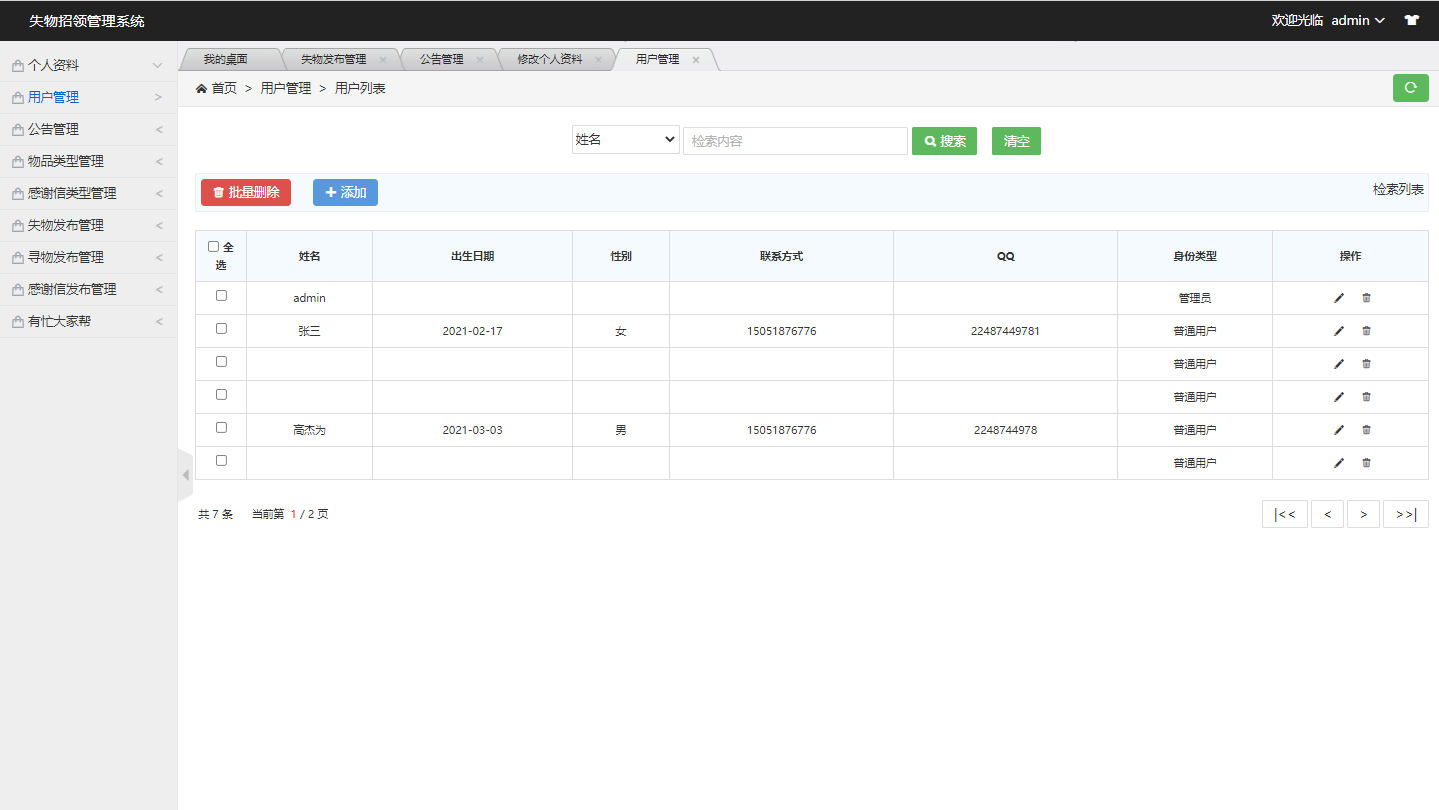The width and height of the screenshot is (1439, 810).
Task: Click the trash icon for 张三 row
Action: pos(1366,331)
